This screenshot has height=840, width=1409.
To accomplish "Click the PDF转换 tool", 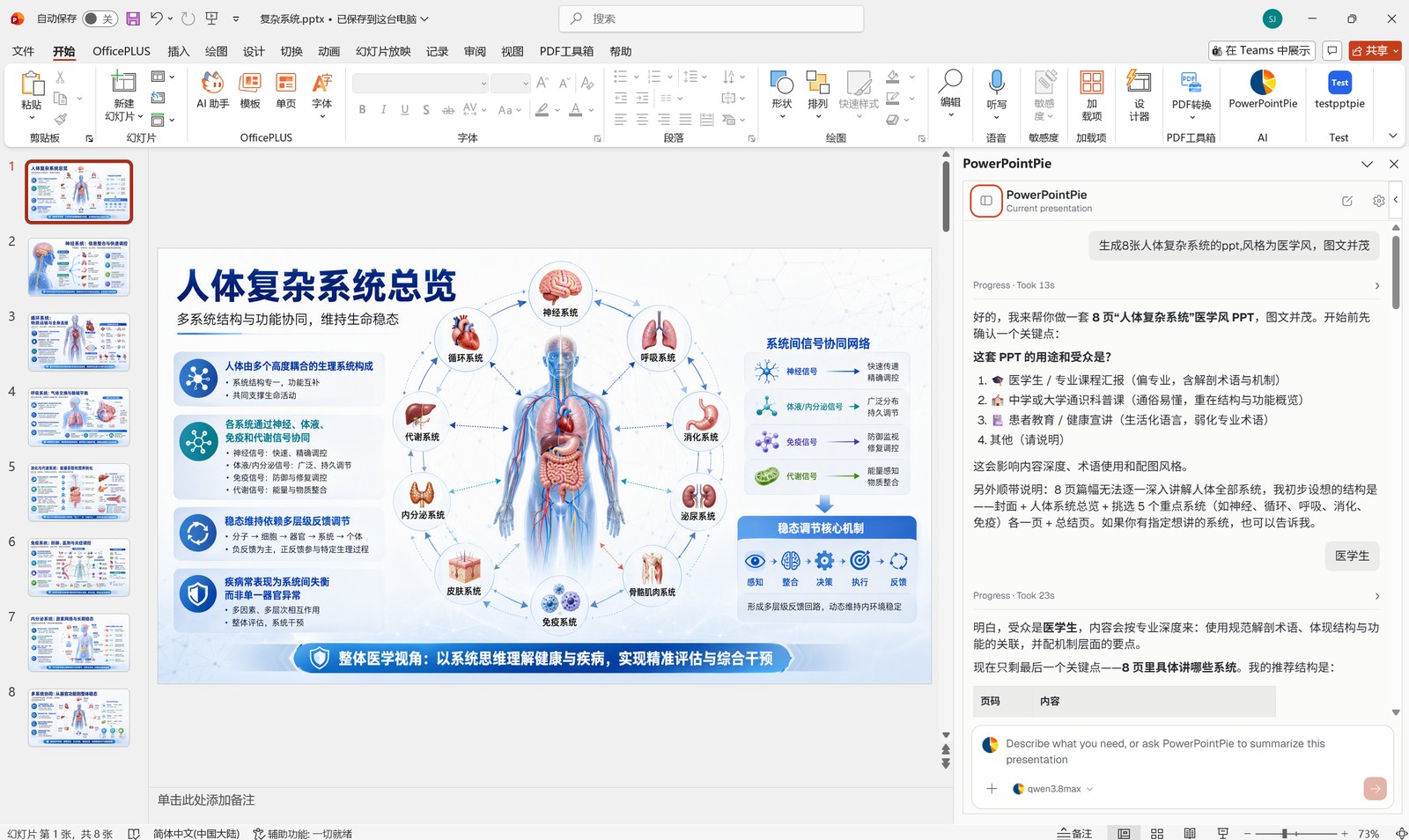I will (x=1191, y=94).
